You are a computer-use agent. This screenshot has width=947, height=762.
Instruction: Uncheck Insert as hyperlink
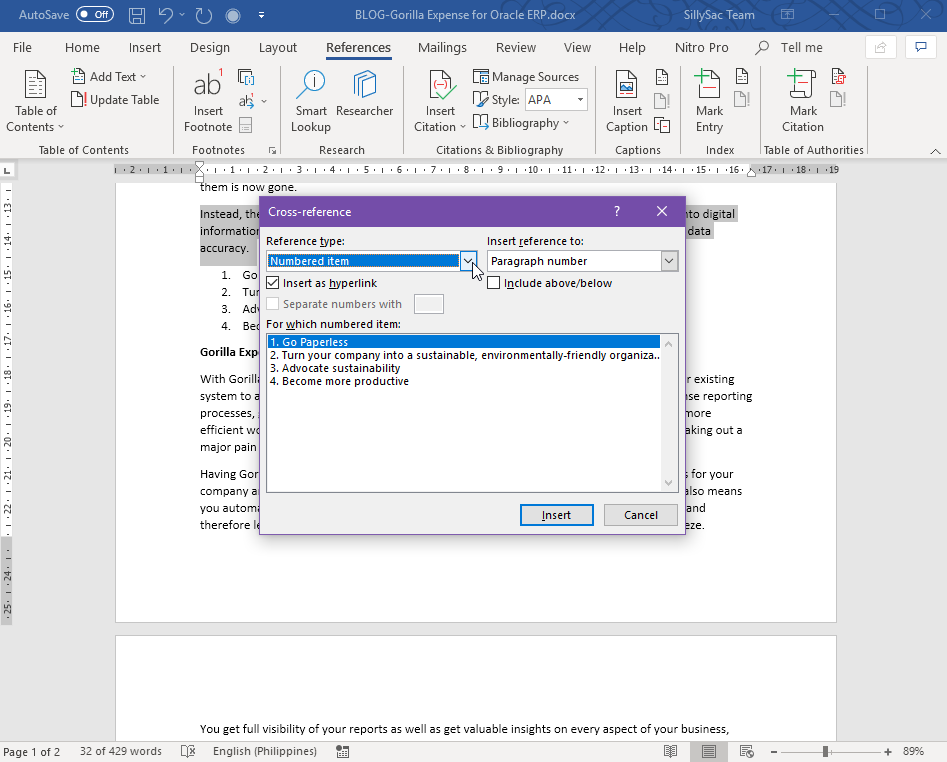274,283
